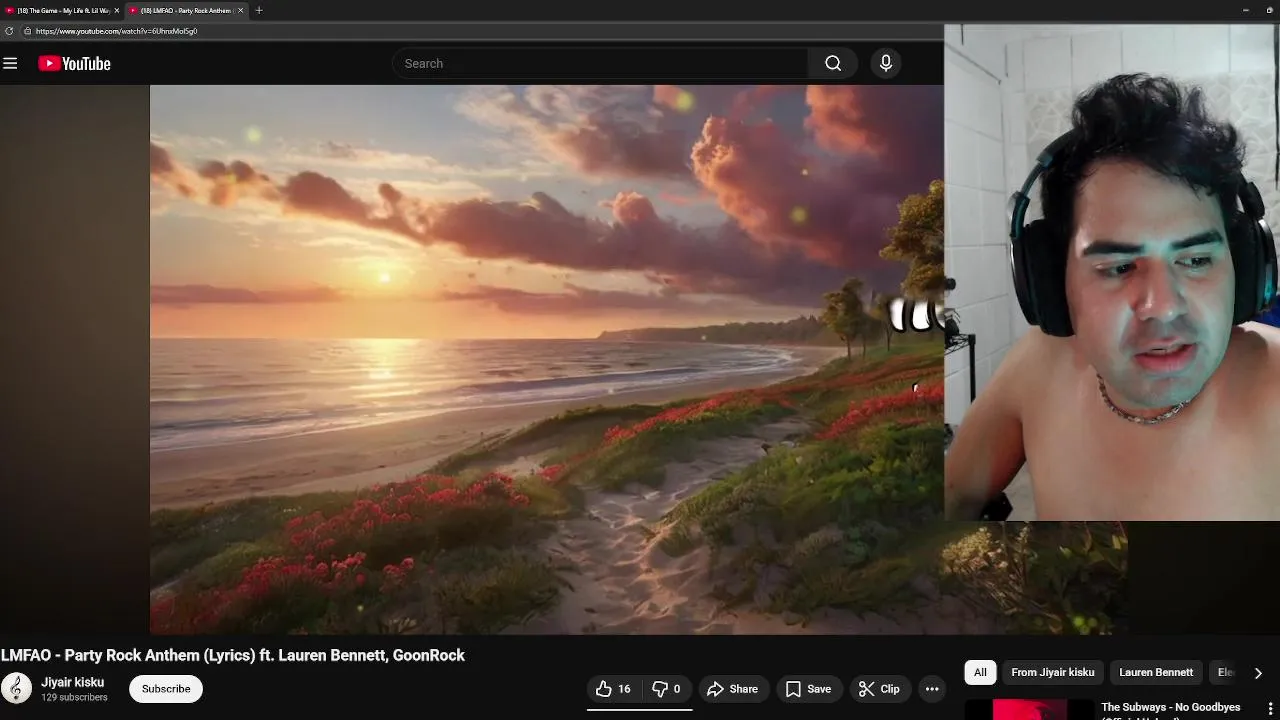Minimize the browser window
This screenshot has width=1280, height=720.
pos(1245,10)
